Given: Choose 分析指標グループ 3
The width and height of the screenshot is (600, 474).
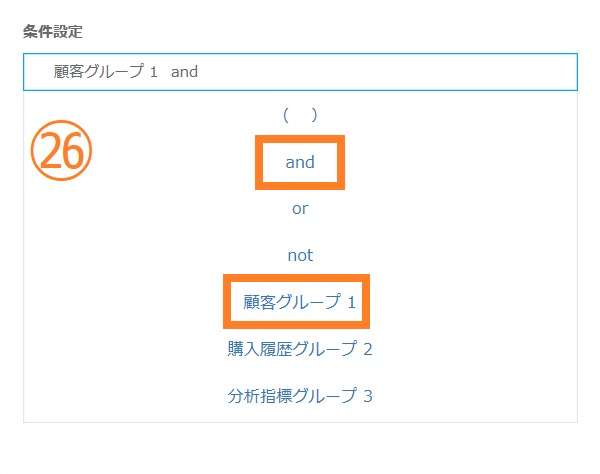Looking at the screenshot, I should [300, 395].
